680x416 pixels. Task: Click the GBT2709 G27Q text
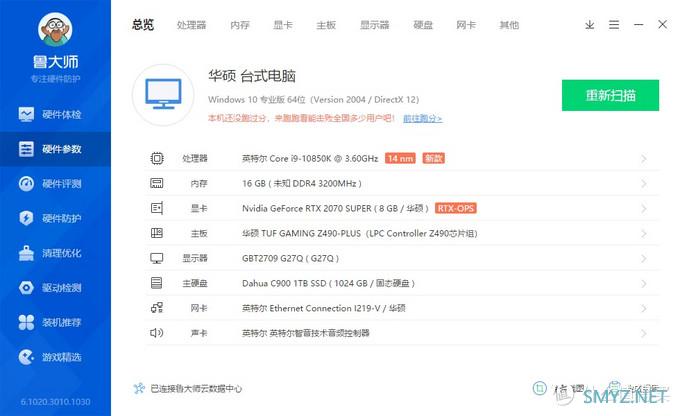tap(290, 259)
